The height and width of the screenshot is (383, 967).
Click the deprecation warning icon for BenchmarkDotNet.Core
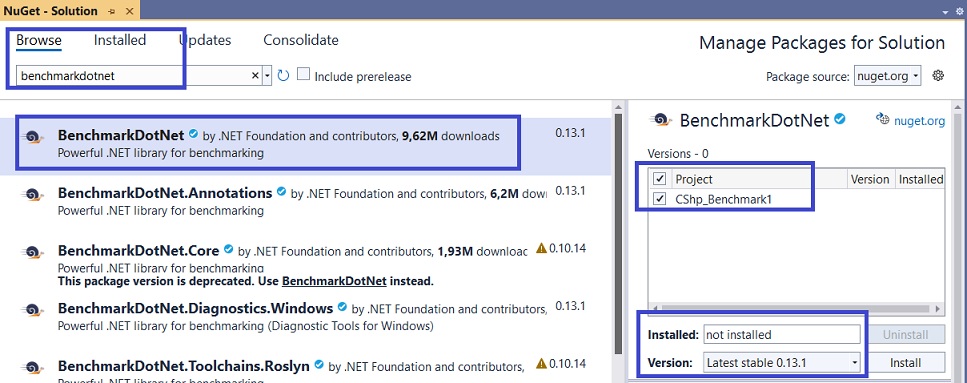(541, 248)
